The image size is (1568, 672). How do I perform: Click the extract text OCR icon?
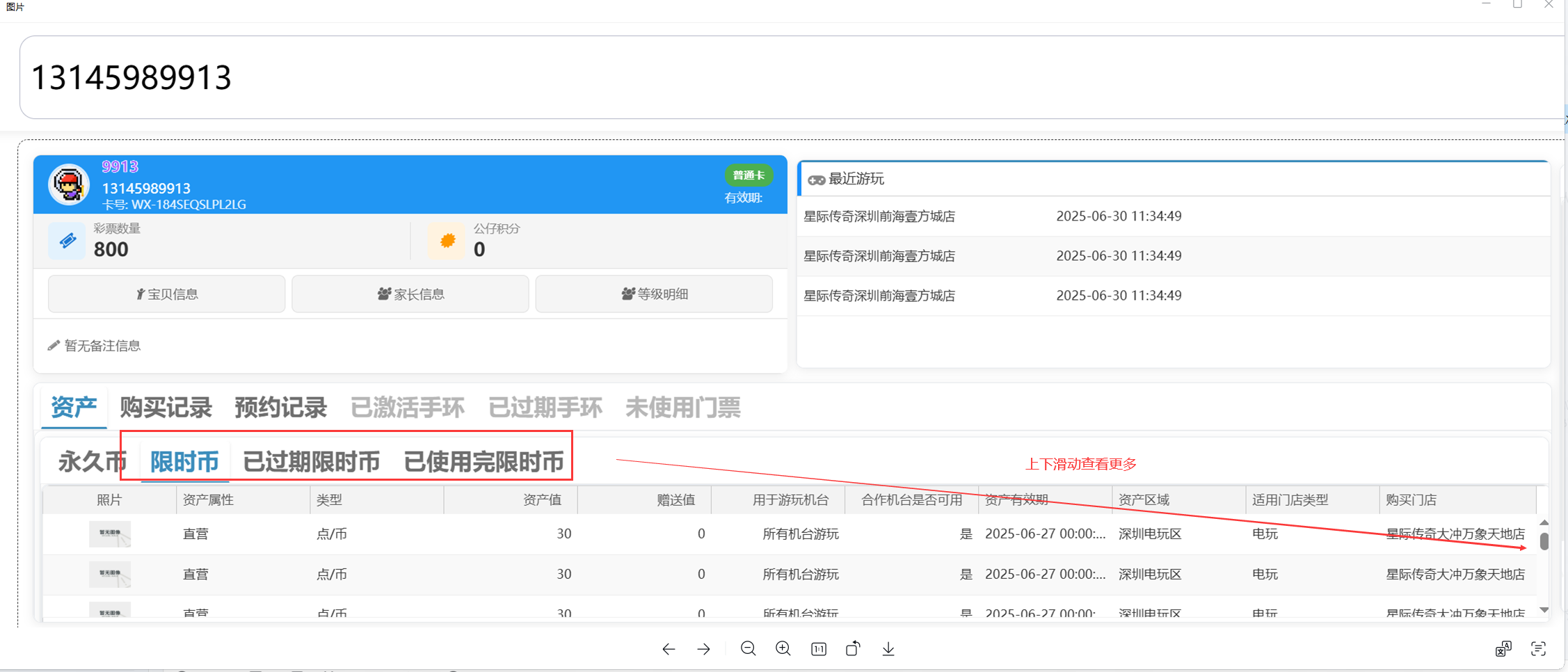[1538, 649]
